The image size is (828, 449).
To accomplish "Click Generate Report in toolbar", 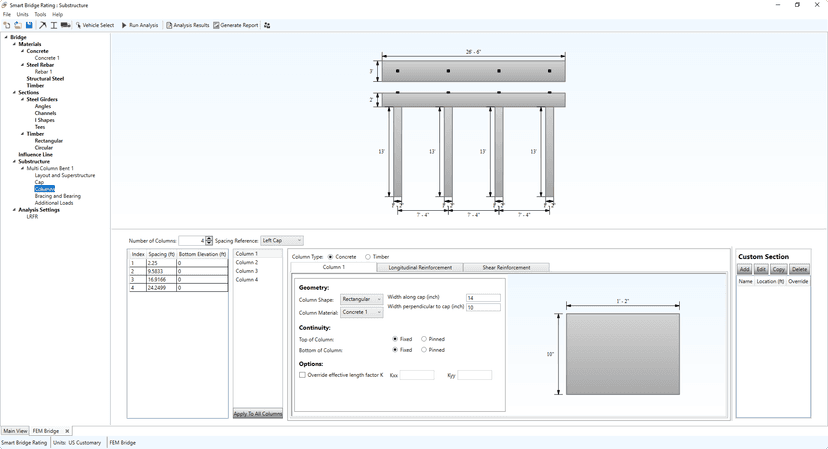I will [235, 25].
